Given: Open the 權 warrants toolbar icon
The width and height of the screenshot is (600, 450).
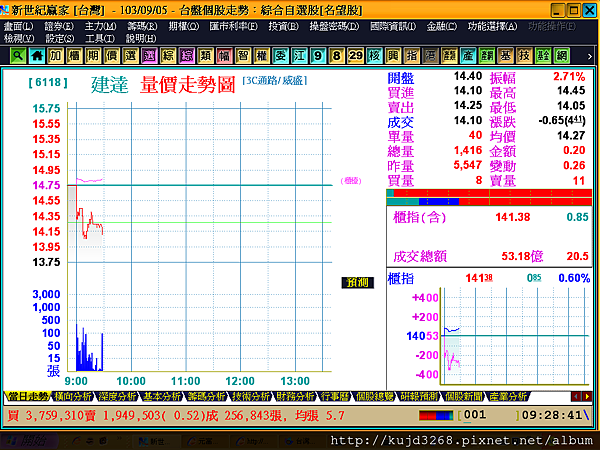Looking at the screenshot, I should pos(262,56).
